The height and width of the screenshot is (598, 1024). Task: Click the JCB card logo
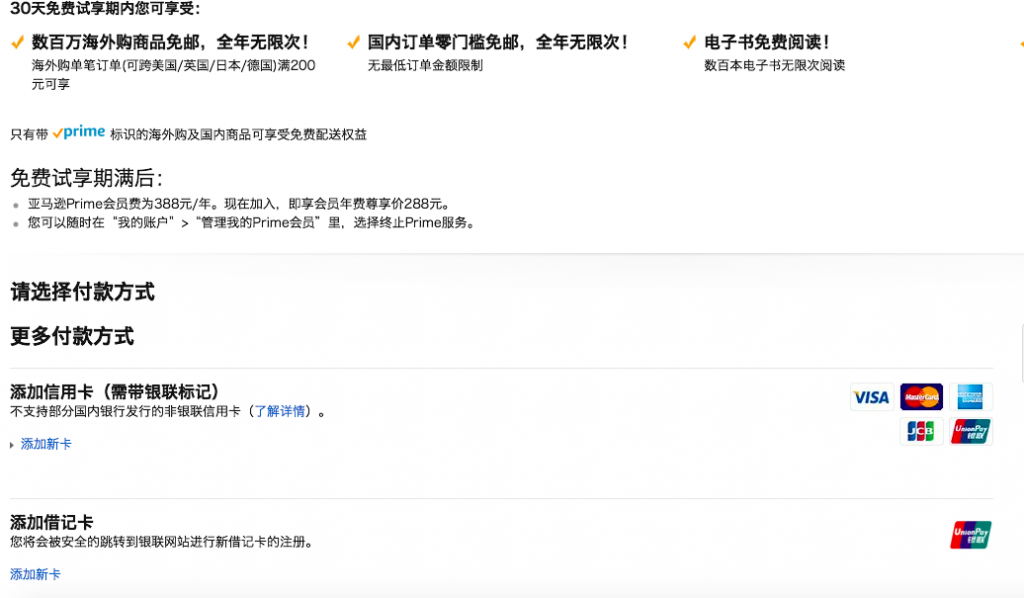[x=921, y=432]
